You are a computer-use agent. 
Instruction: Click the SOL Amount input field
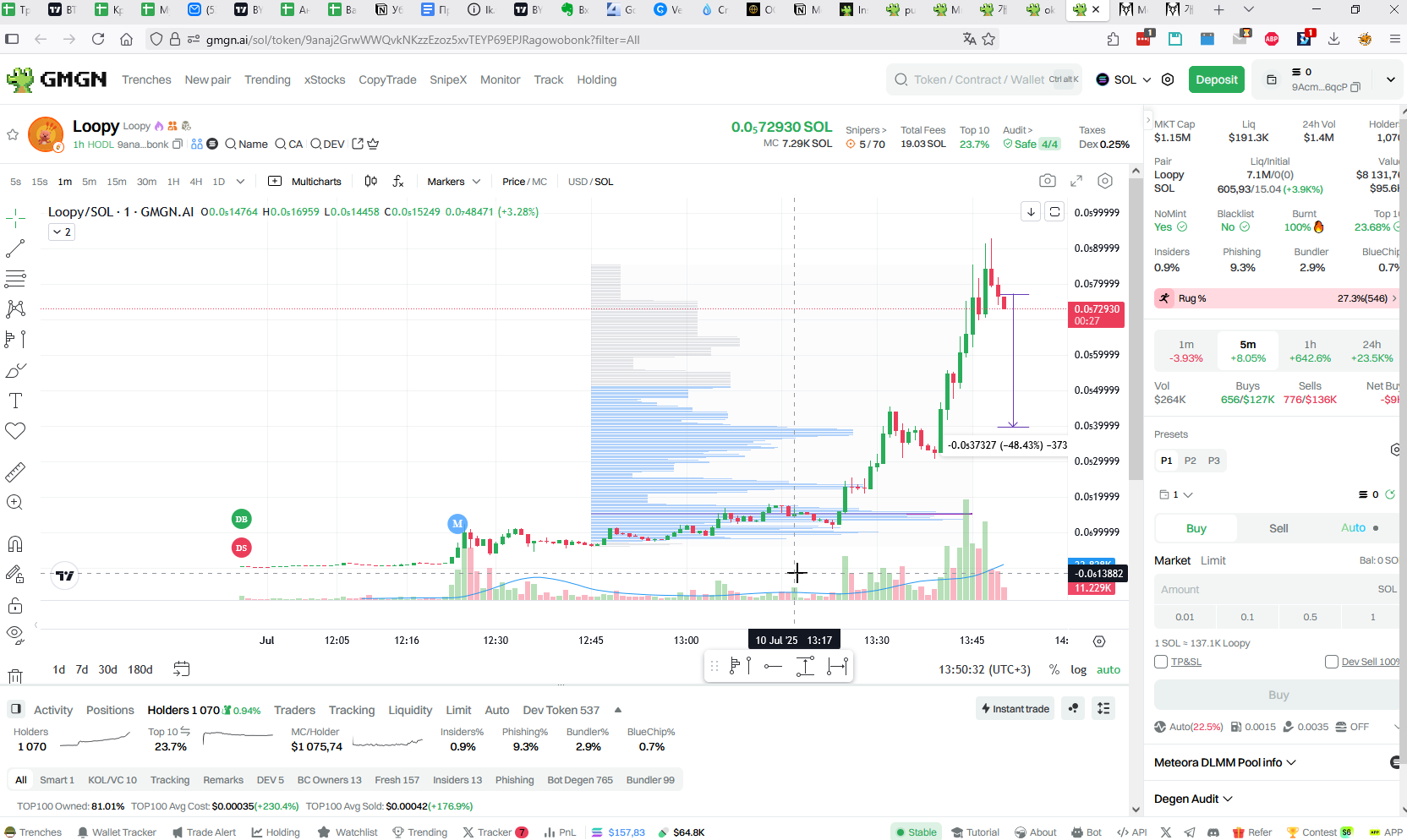tap(1277, 589)
